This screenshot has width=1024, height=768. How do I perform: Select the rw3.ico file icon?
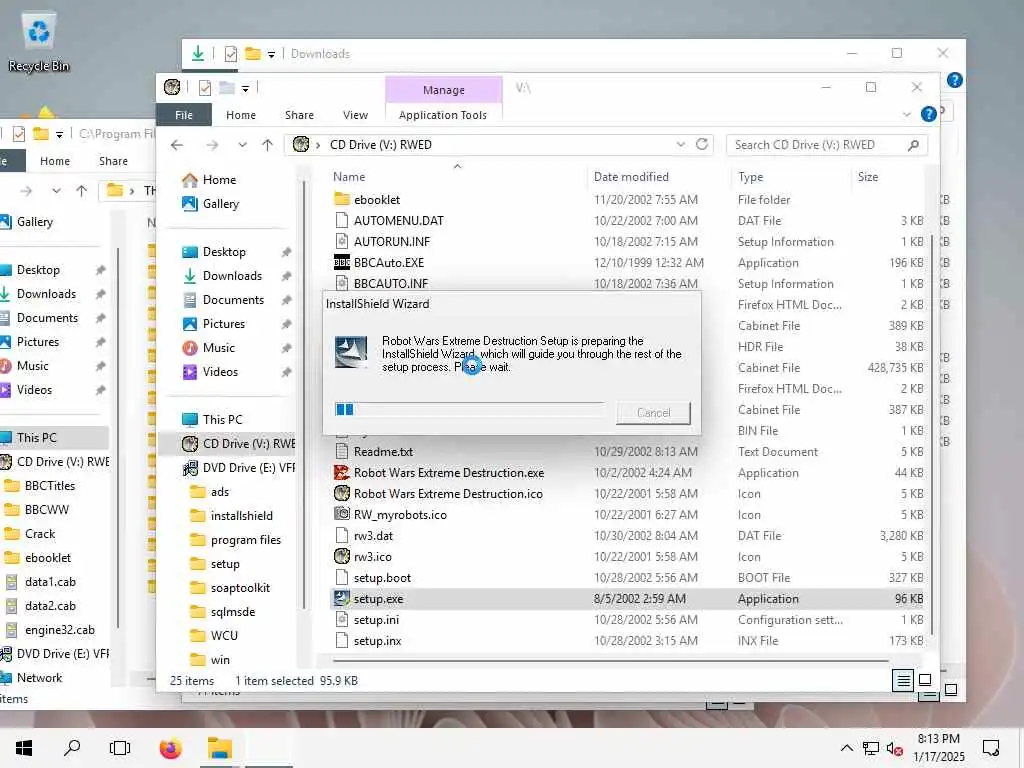pyautogui.click(x=342, y=557)
